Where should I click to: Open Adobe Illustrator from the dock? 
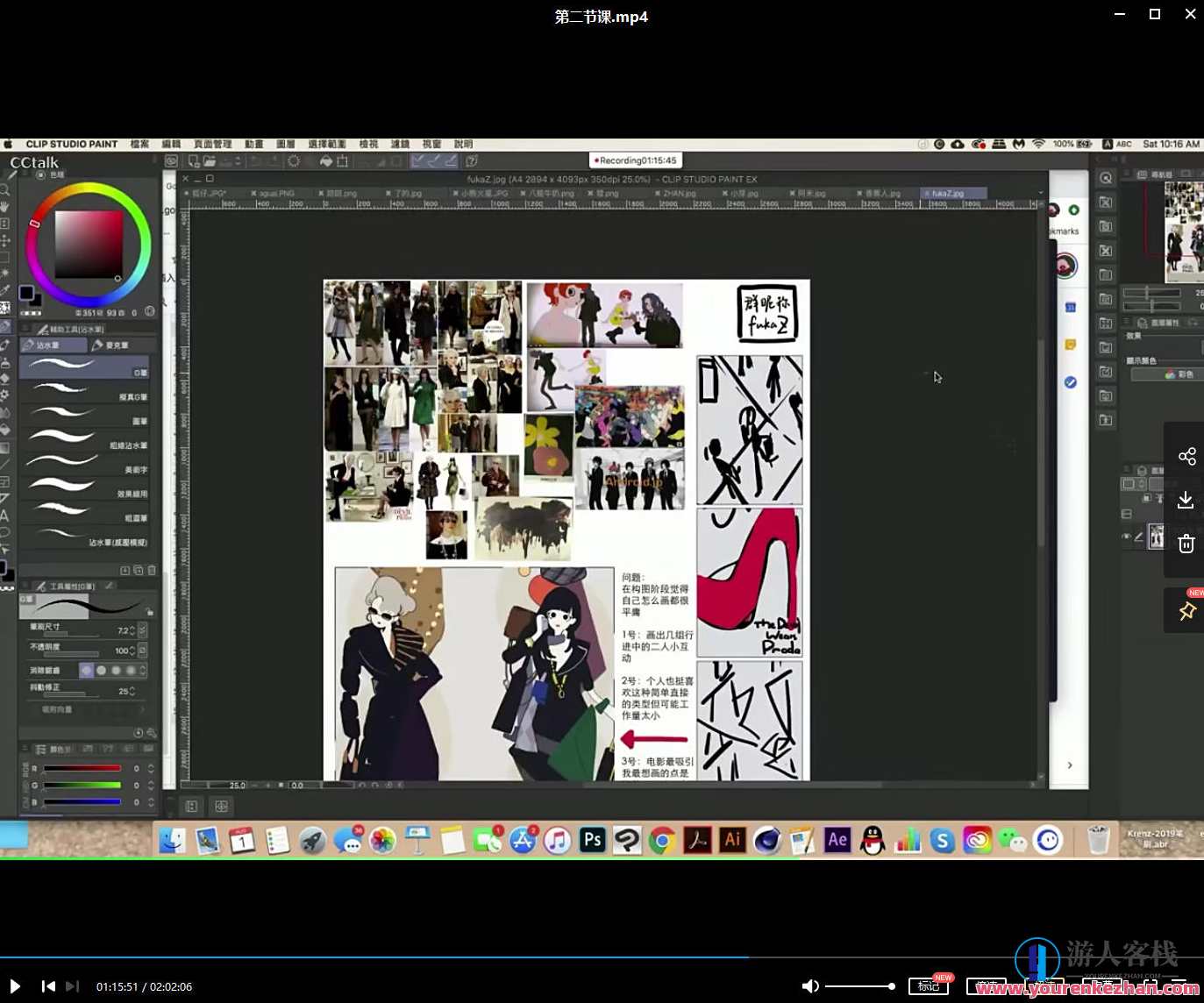[732, 840]
